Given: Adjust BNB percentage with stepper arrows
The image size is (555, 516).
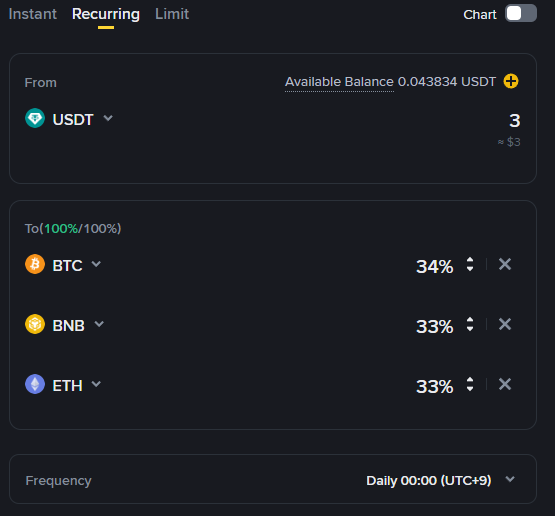Looking at the screenshot, I should 470,325.
